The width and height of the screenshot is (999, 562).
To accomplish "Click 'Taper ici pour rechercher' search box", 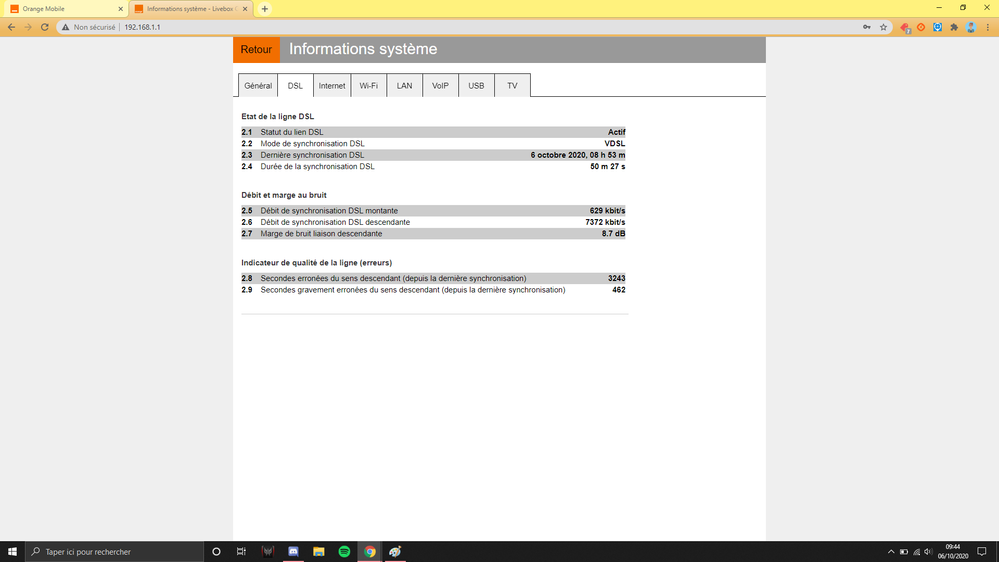I will [115, 552].
